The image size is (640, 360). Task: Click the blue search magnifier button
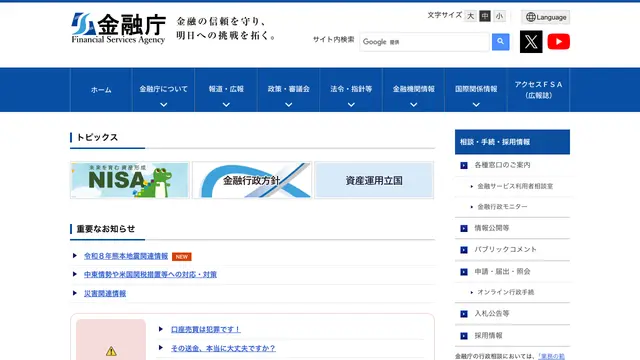point(500,42)
